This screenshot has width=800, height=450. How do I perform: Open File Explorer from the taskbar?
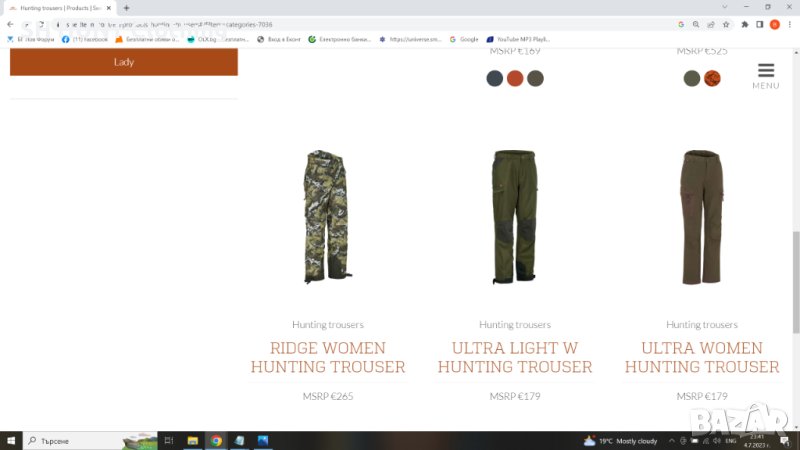tap(193, 440)
